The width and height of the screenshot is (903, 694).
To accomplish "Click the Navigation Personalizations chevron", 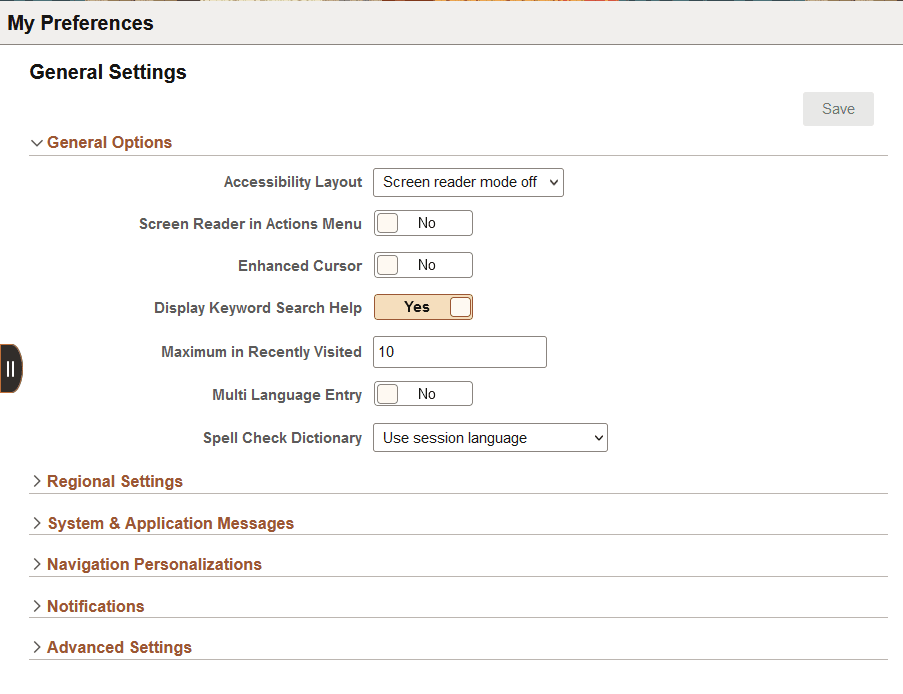I will point(37,564).
